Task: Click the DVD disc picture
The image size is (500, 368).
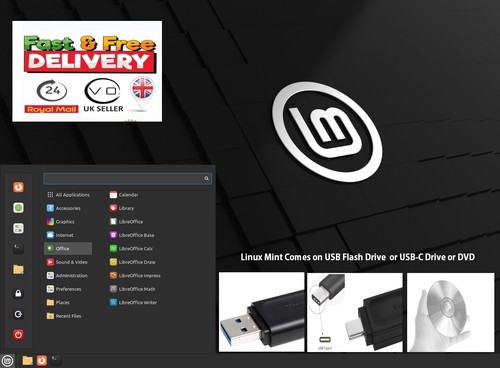Action: click(x=451, y=312)
